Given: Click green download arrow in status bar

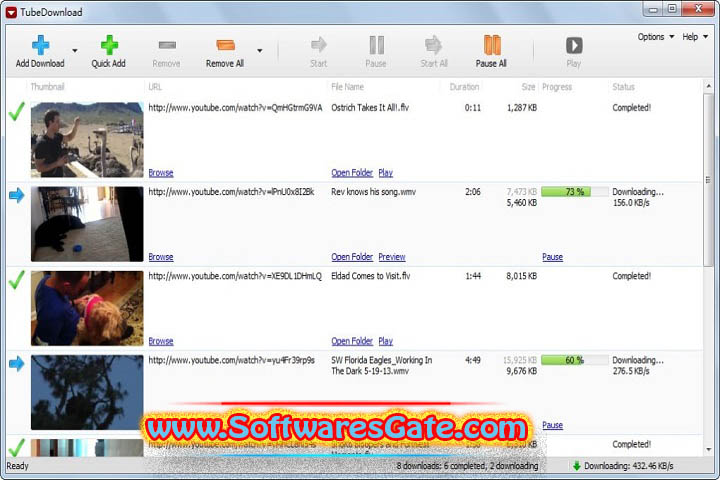Looking at the screenshot, I should (x=577, y=466).
